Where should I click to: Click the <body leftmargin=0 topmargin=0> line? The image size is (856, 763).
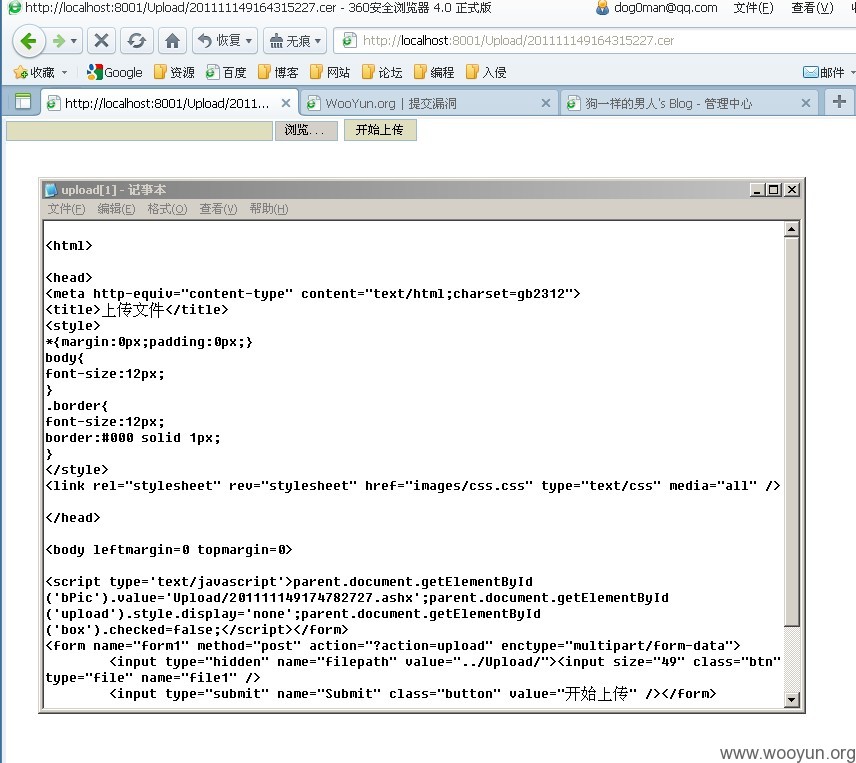click(x=169, y=550)
